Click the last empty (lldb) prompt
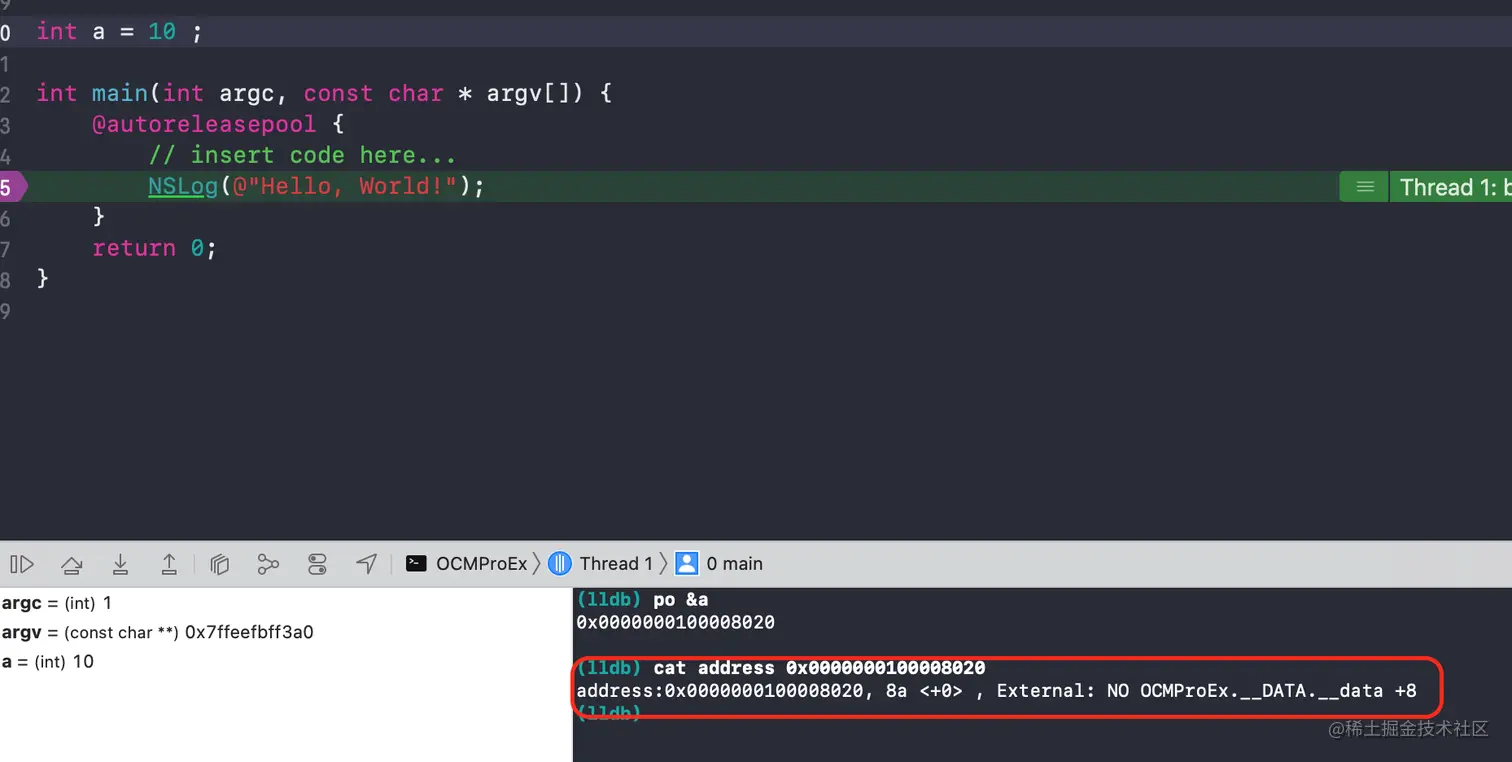The height and width of the screenshot is (762, 1512). point(608,713)
